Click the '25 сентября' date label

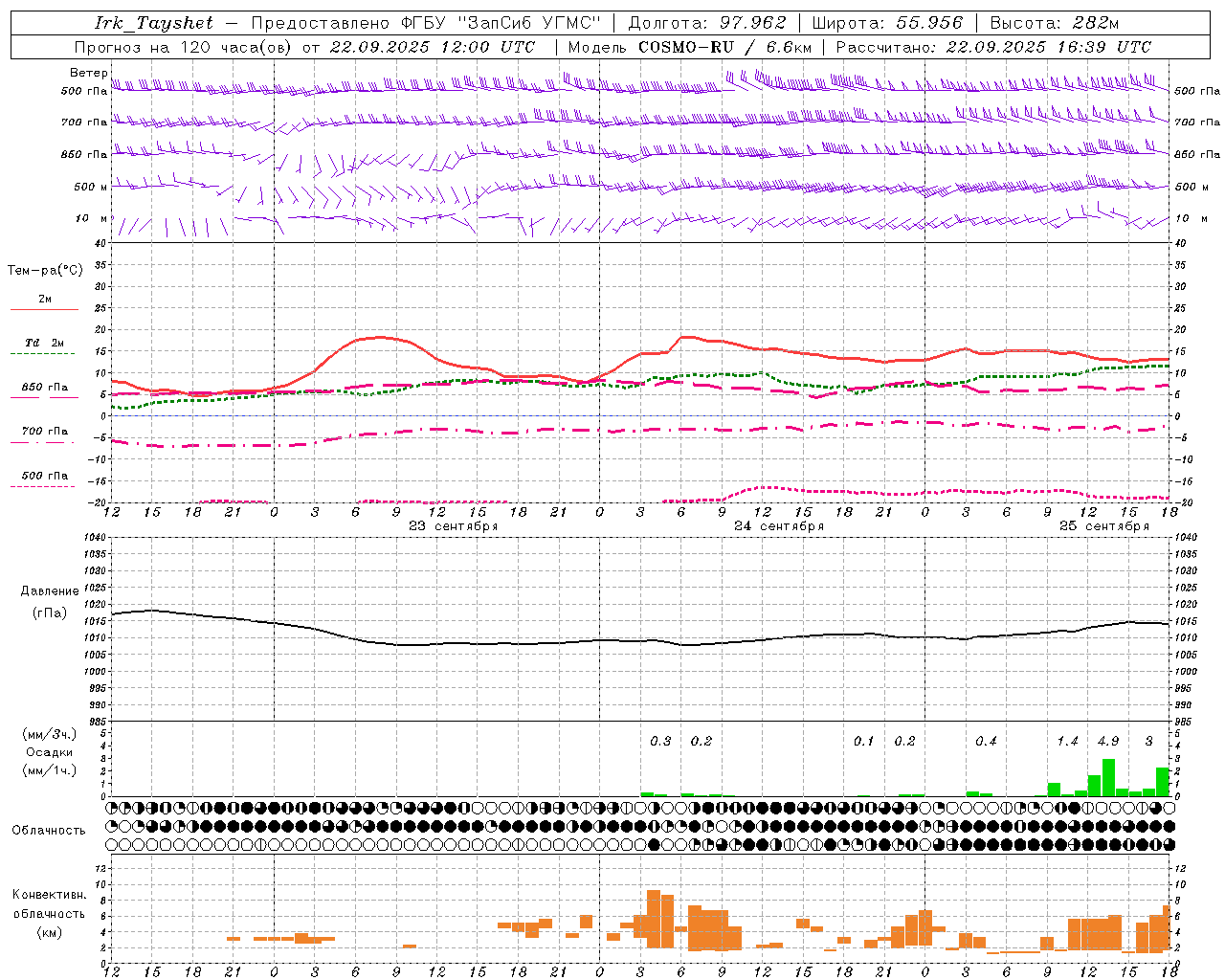1104,526
